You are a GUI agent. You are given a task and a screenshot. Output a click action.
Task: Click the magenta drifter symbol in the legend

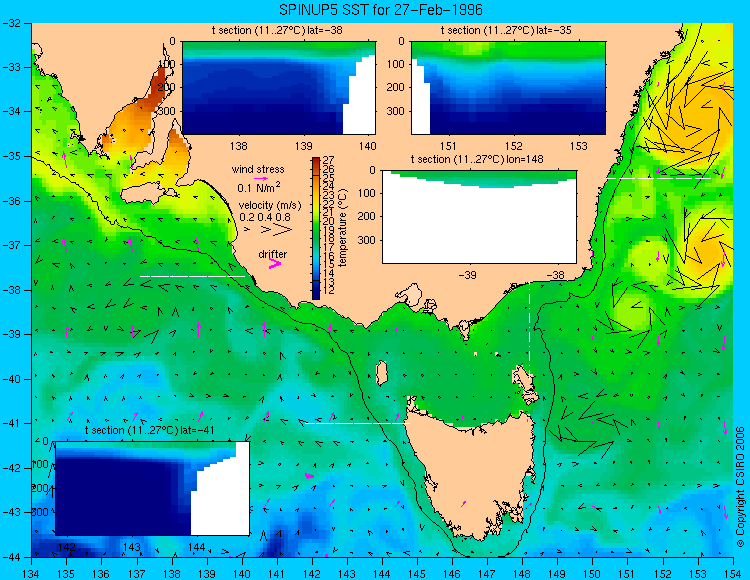(x=275, y=263)
